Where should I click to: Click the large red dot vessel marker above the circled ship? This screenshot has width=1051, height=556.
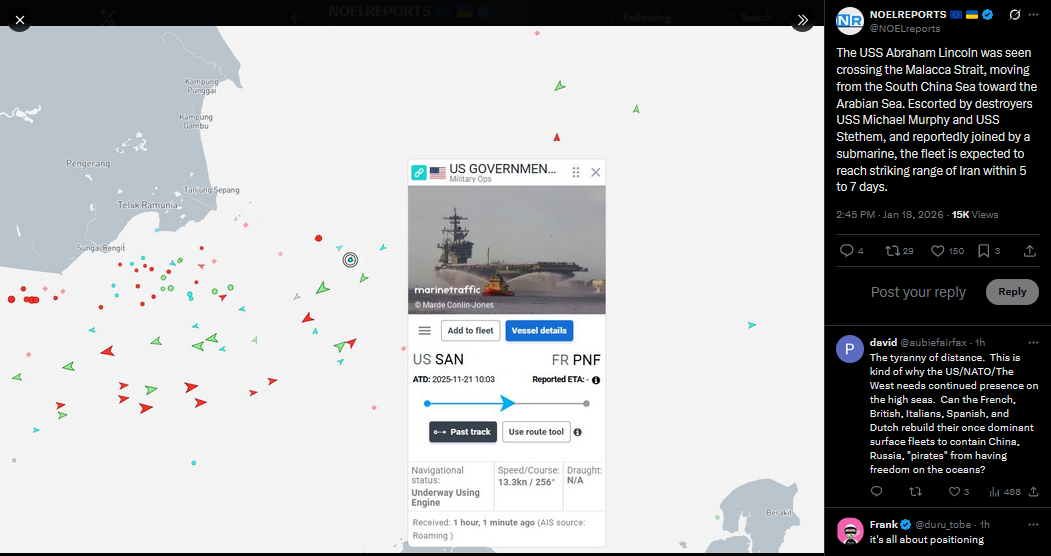[318, 238]
